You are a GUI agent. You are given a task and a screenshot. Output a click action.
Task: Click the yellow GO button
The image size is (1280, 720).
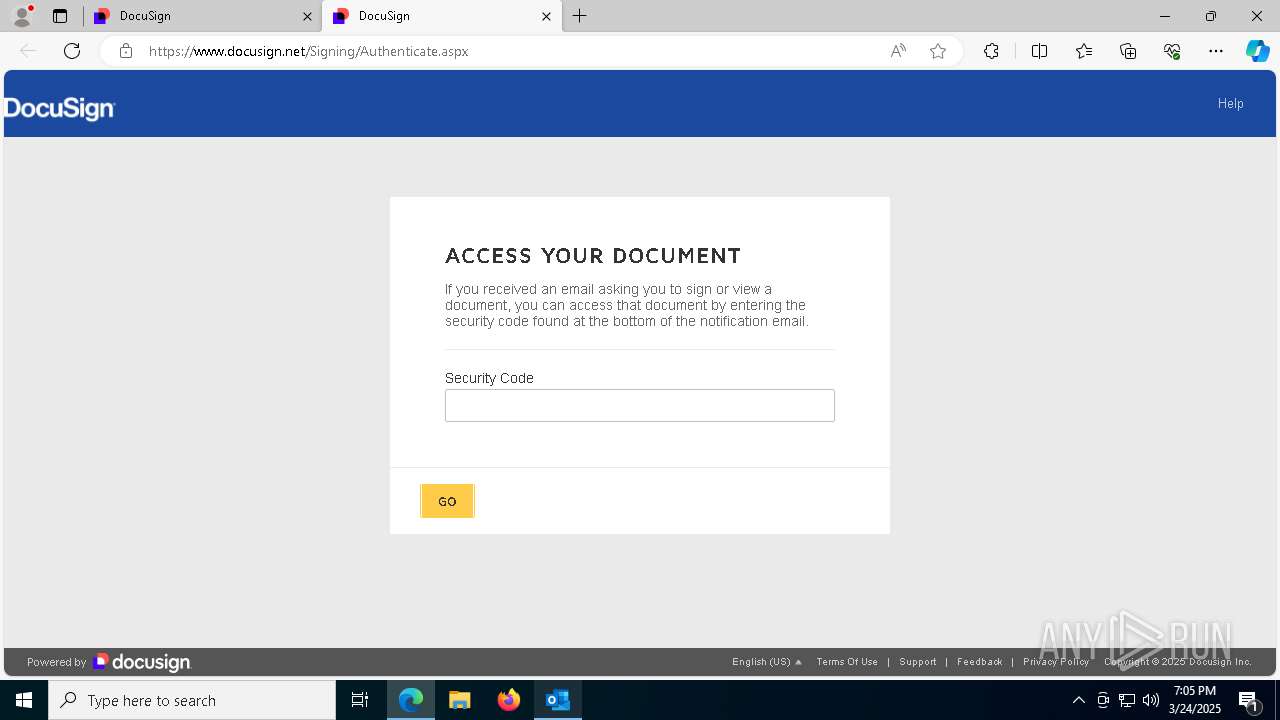point(447,501)
